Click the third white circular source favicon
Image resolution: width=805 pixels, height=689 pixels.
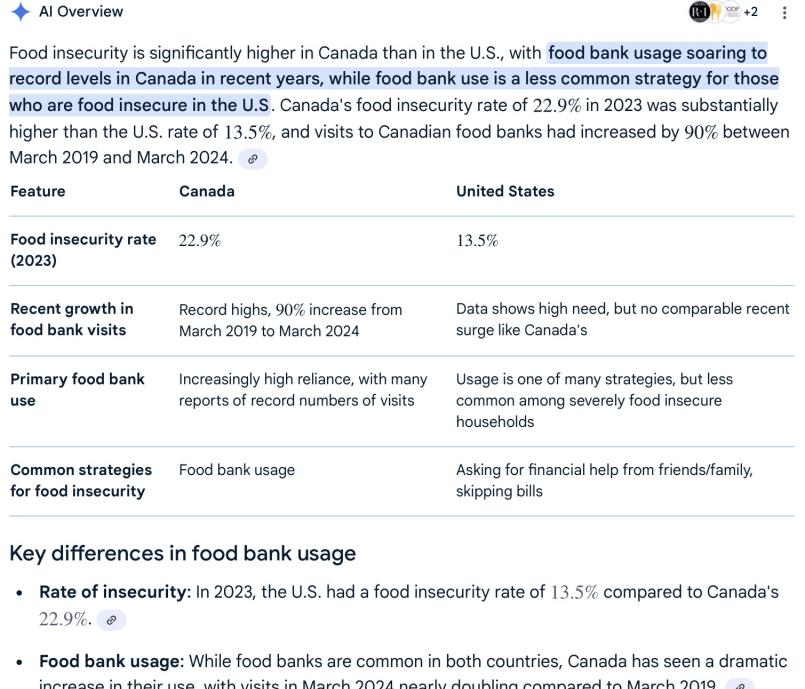(x=730, y=12)
